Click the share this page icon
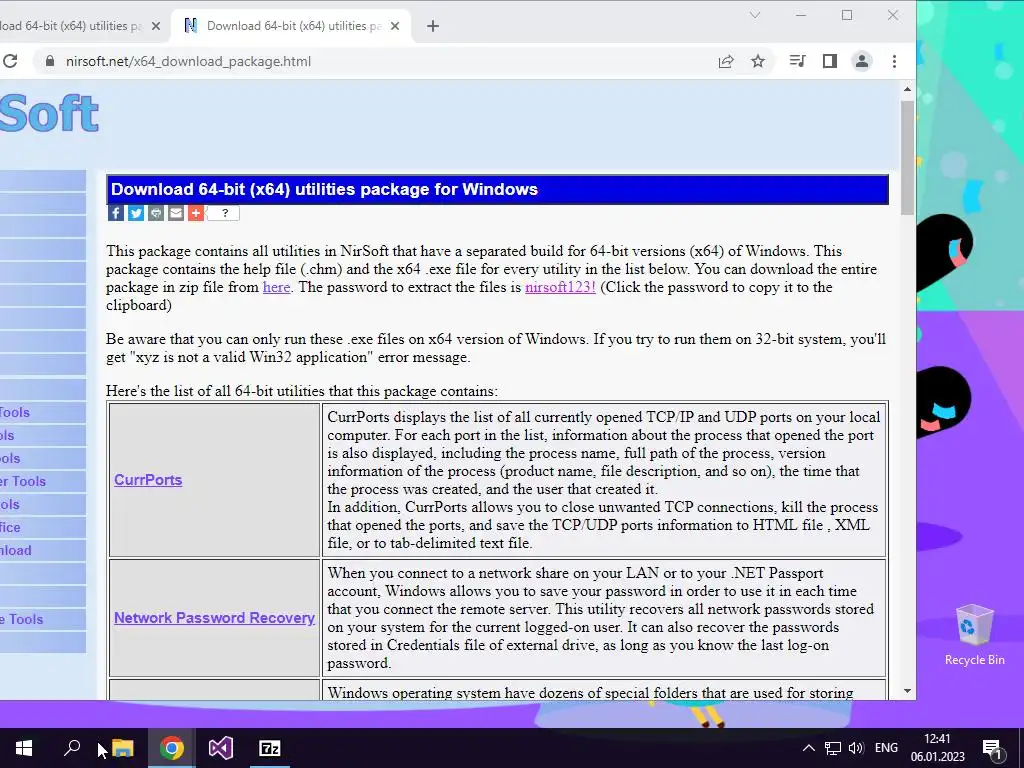This screenshot has width=1024, height=768. [x=726, y=61]
